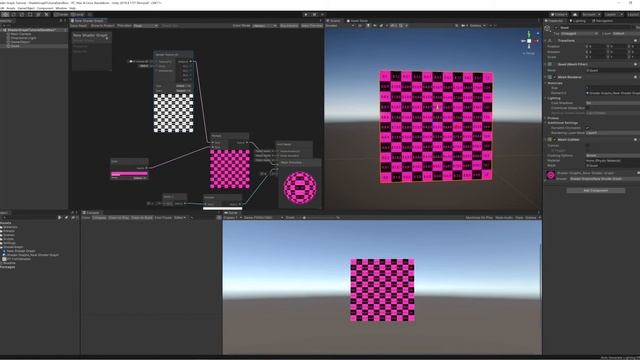Screen dimensions: 640x360
Task: Select the Console tab
Action: (x=91, y=213)
